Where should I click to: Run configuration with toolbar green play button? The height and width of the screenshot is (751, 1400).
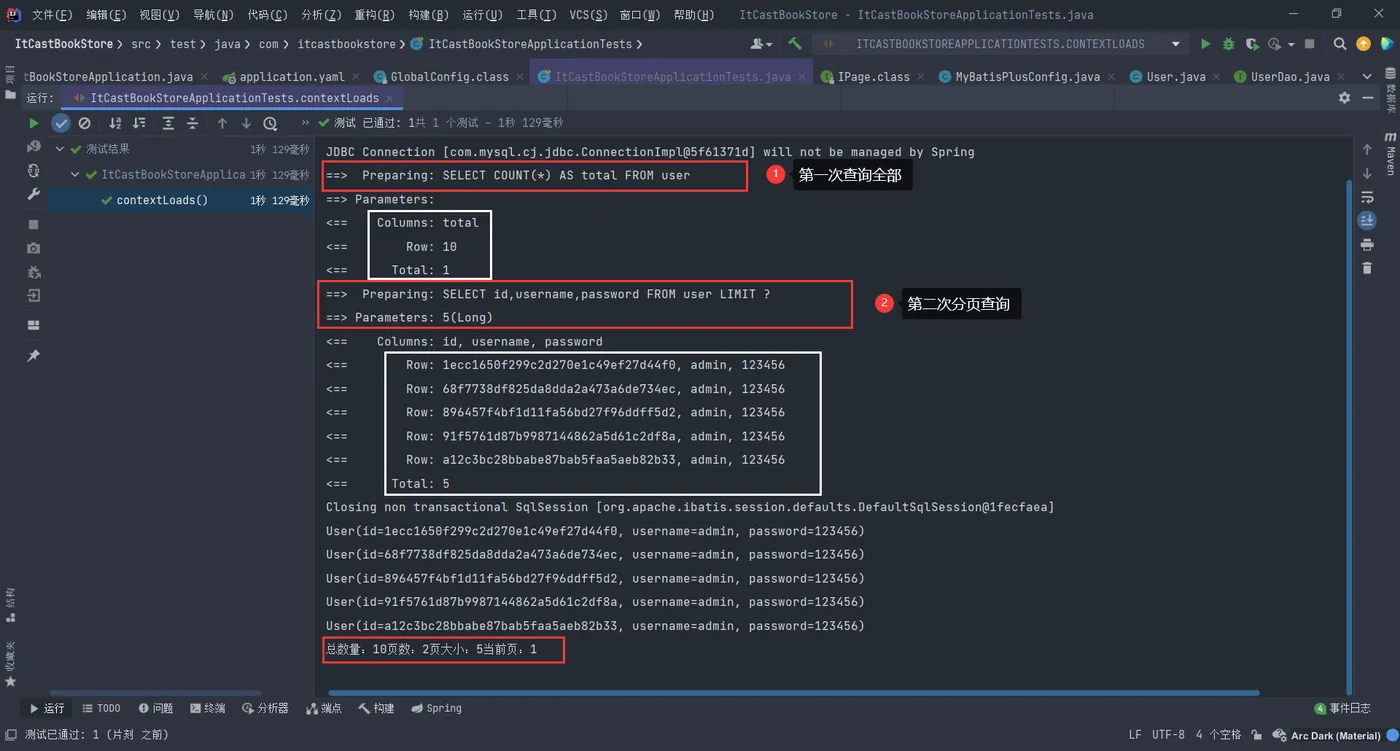[x=1205, y=44]
